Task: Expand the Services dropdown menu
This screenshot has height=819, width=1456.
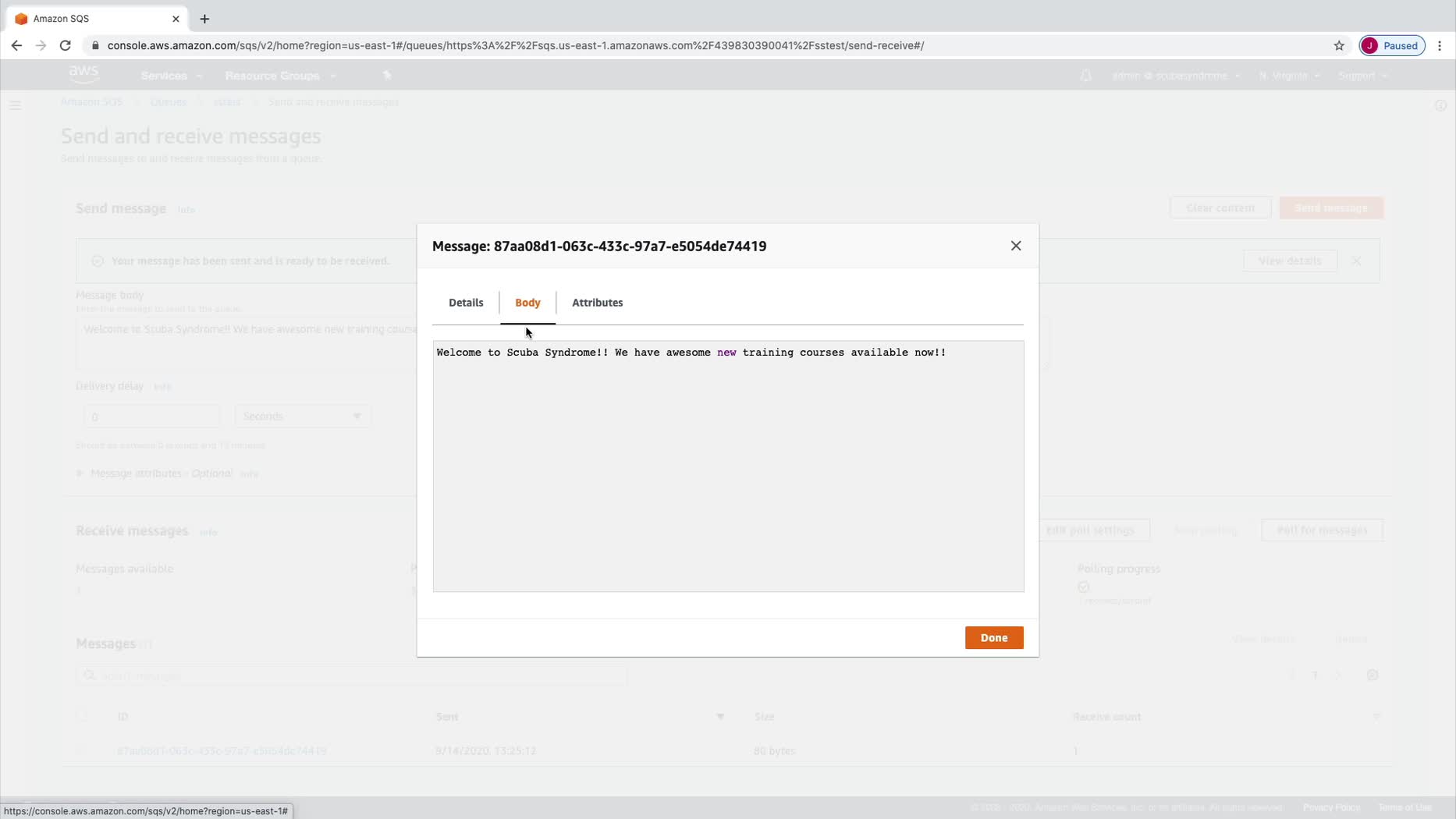Action: tap(171, 76)
